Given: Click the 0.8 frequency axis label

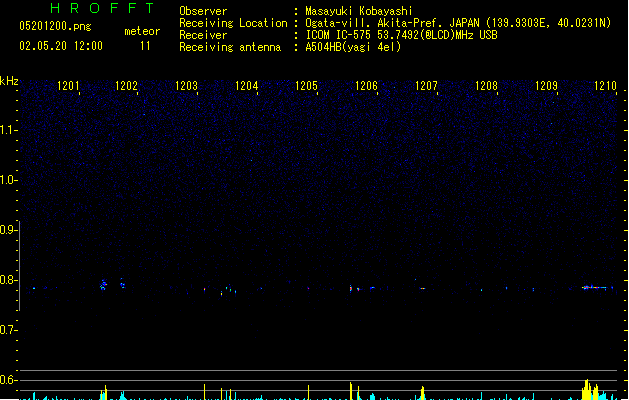Looking at the screenshot, I should click(x=8, y=280).
